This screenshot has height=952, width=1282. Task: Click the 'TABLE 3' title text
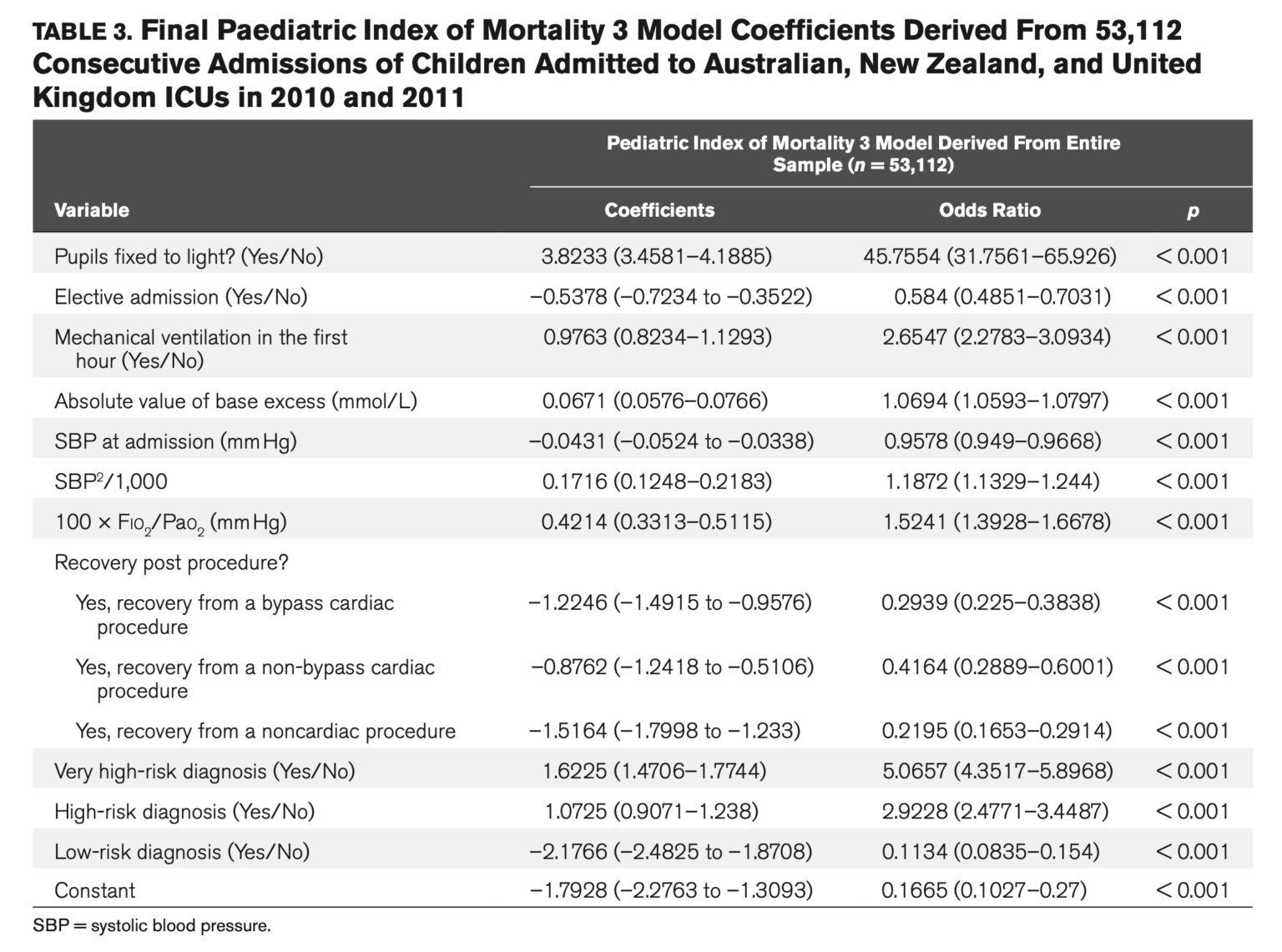pyautogui.click(x=82, y=33)
